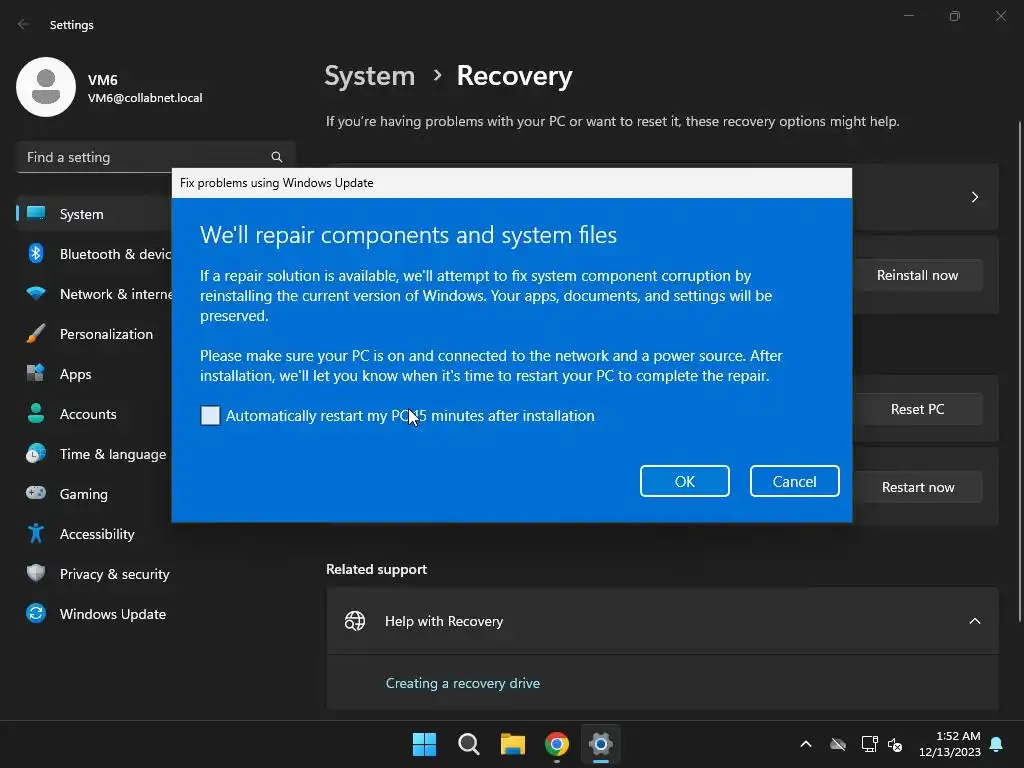Open VM6 user profile picture

[46, 87]
